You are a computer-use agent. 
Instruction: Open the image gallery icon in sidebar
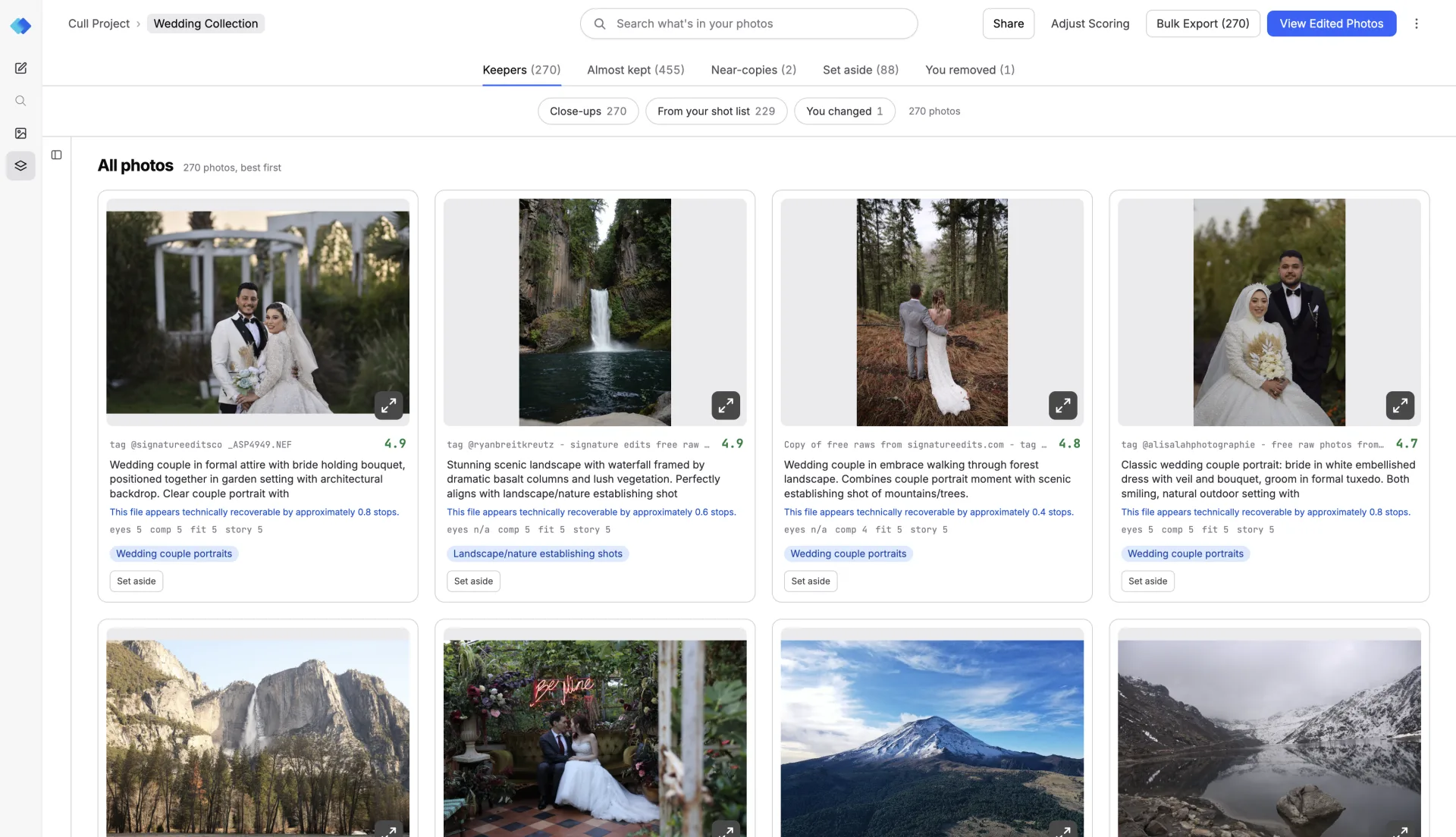[x=20, y=133]
